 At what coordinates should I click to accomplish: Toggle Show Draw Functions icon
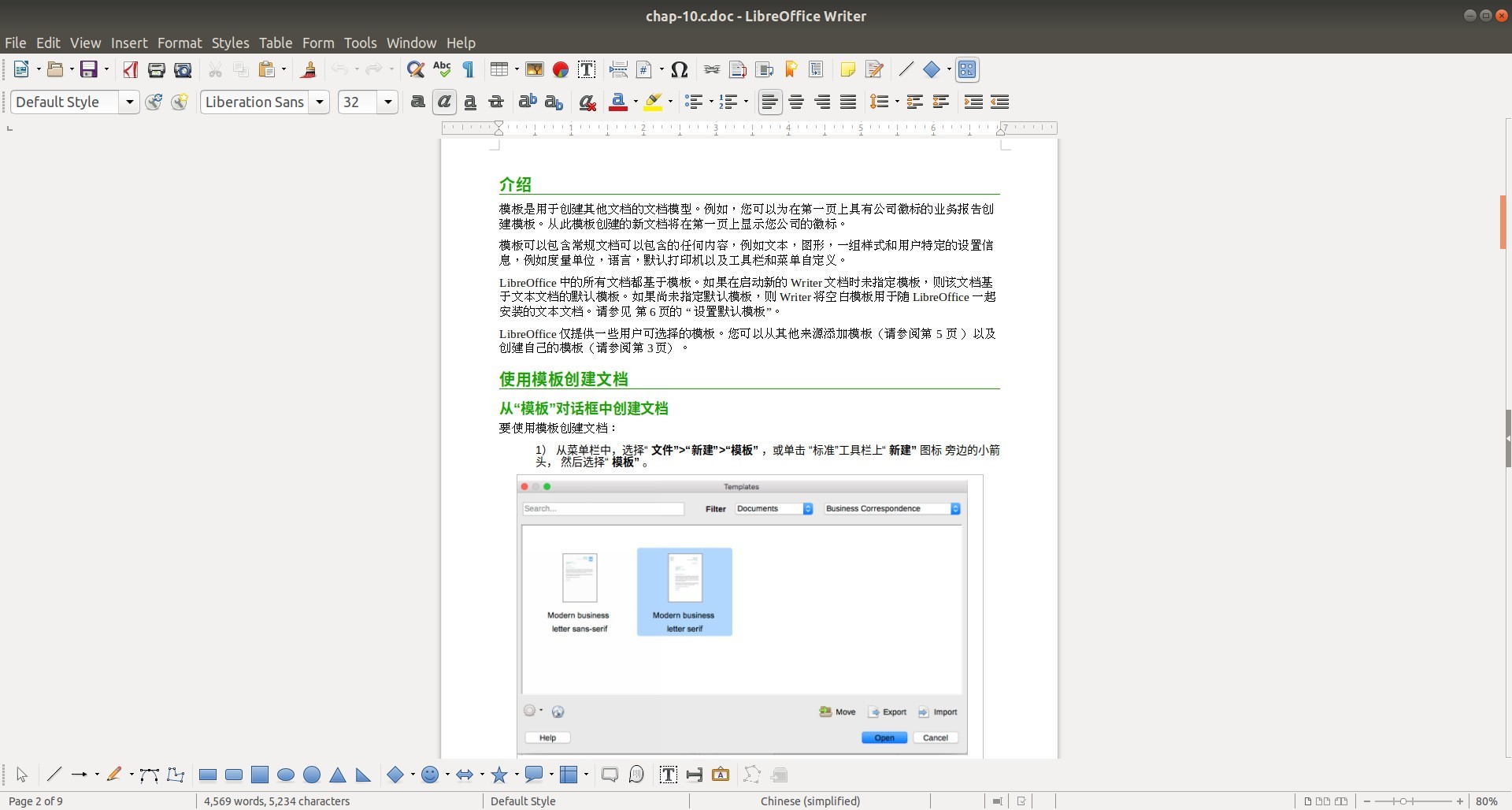click(x=967, y=70)
